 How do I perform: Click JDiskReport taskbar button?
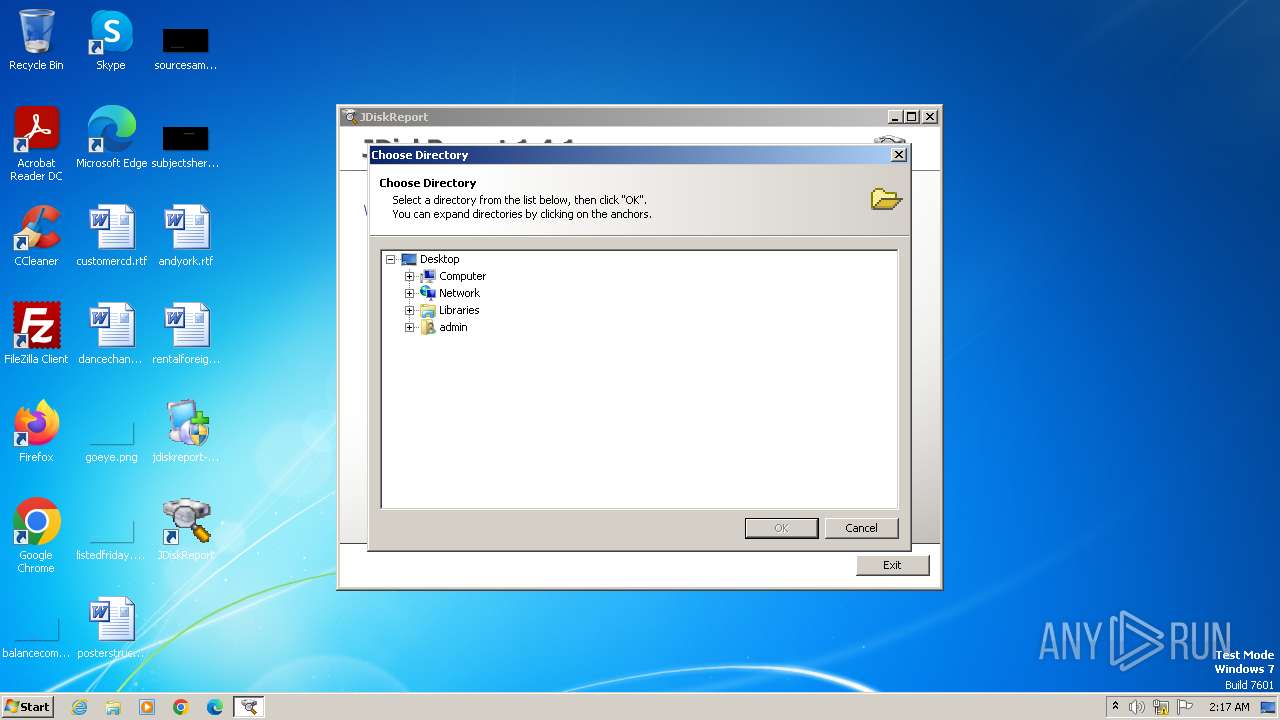pyautogui.click(x=249, y=707)
